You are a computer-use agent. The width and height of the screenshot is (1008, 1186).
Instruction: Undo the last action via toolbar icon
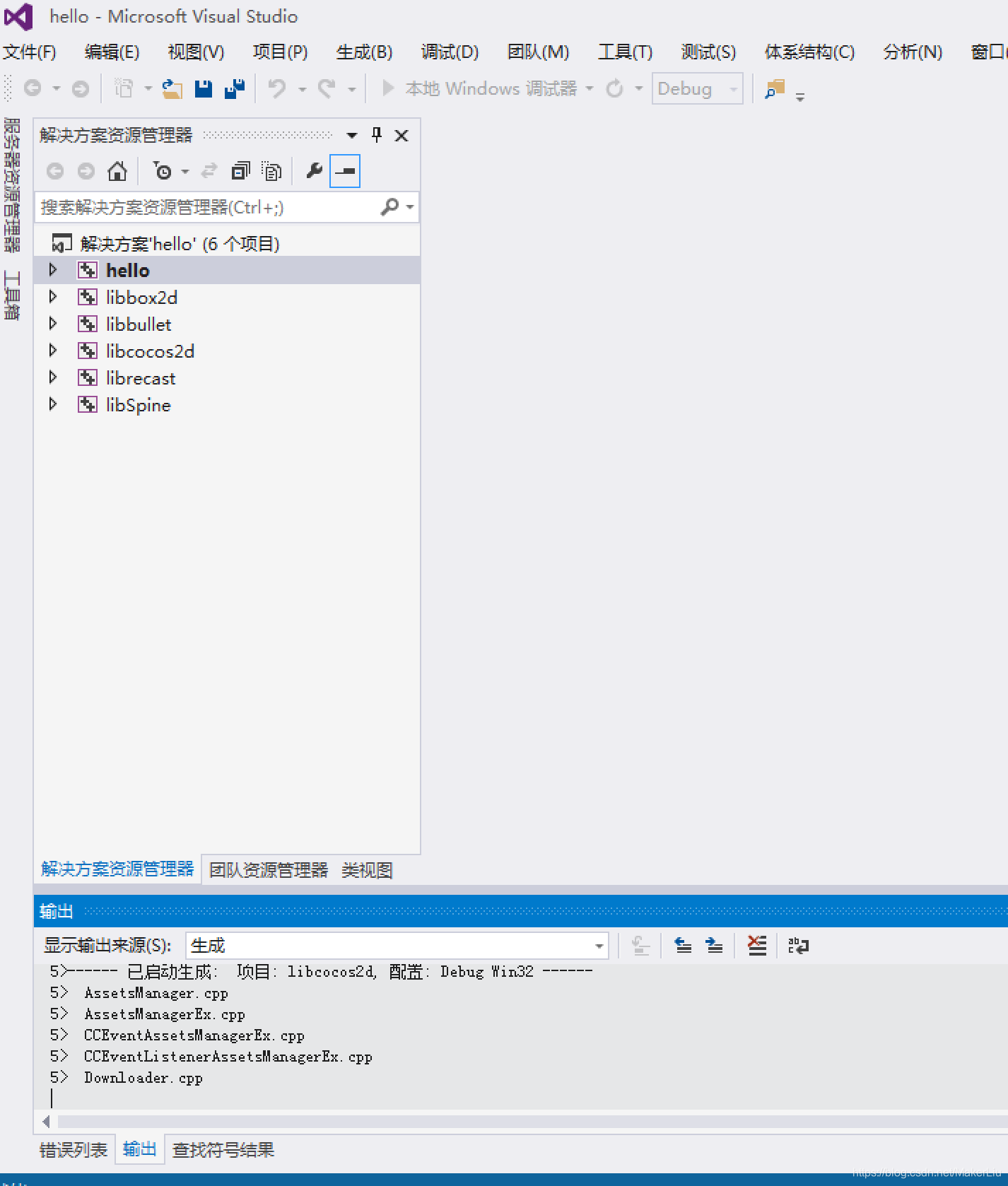click(277, 88)
